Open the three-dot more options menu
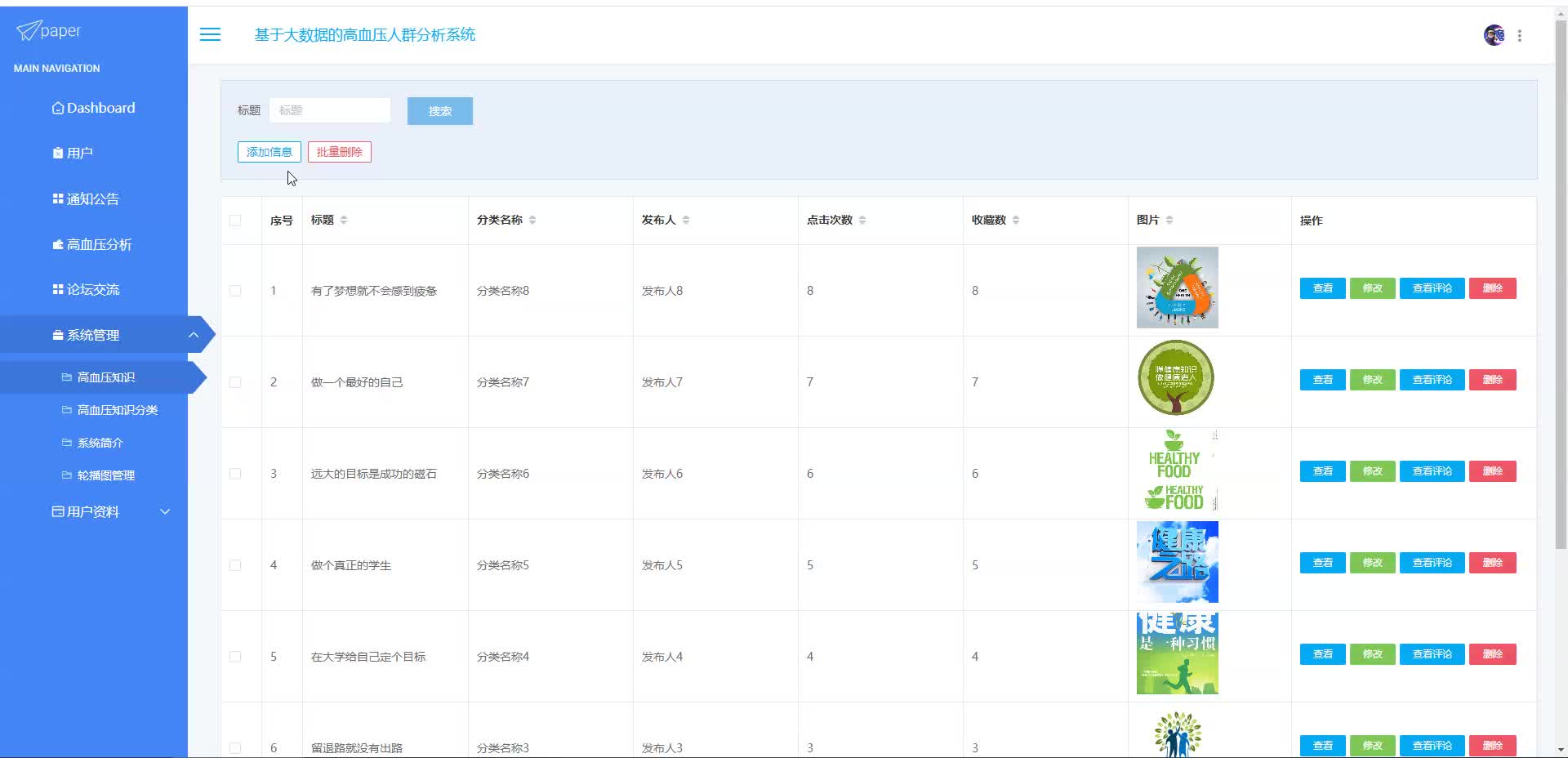 1519,35
